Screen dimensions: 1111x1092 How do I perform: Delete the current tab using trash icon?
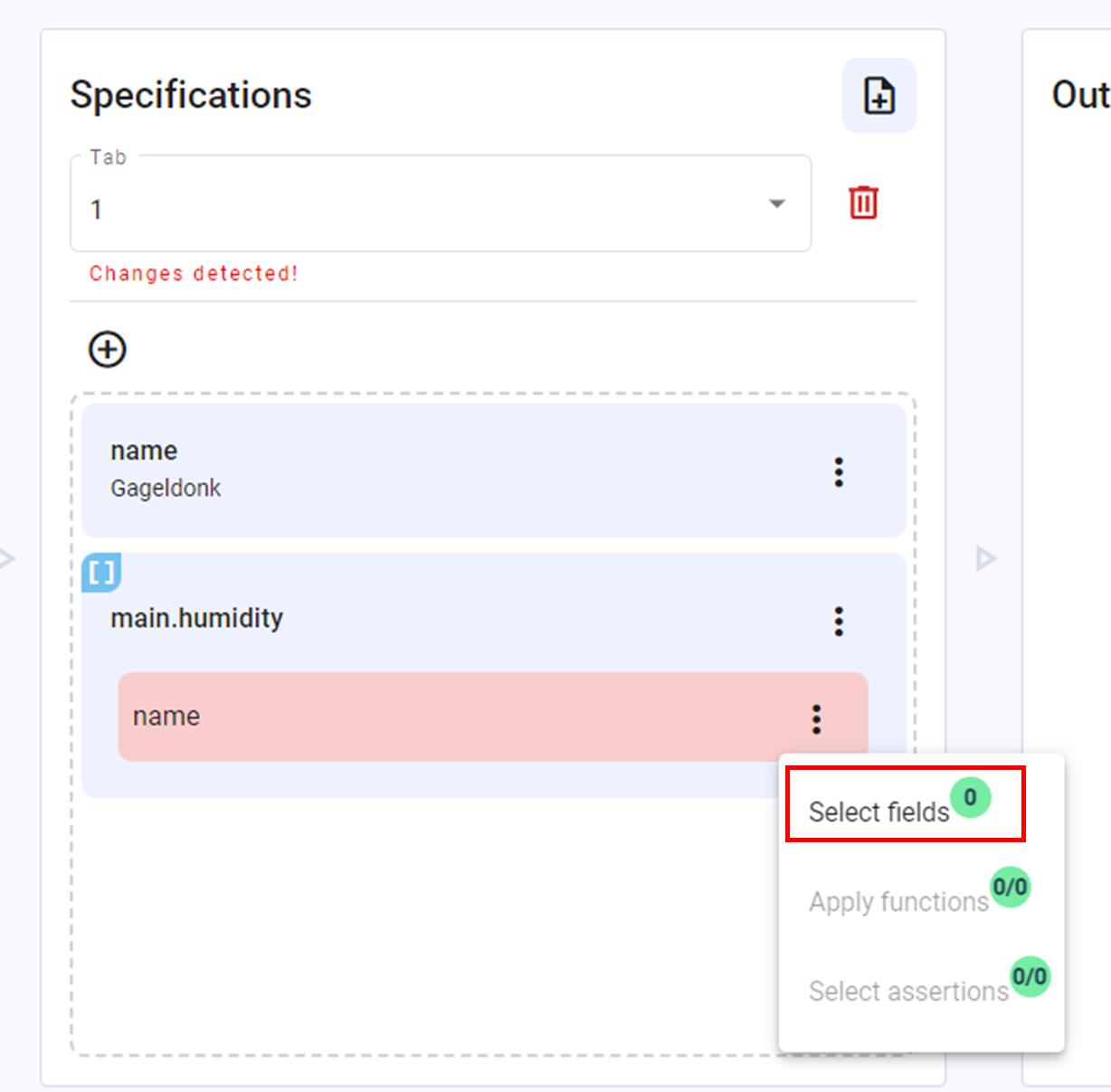863,203
